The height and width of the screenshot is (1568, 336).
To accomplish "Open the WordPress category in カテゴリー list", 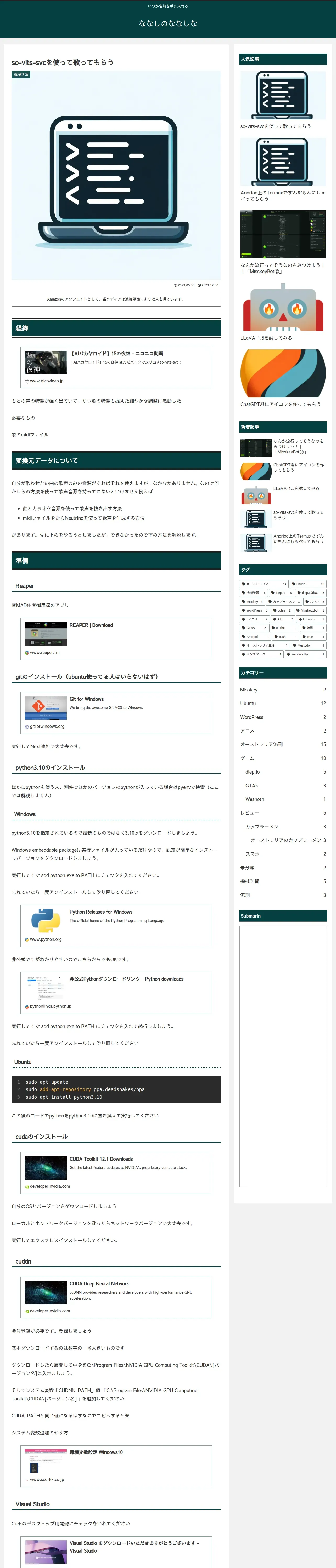I will click(283, 717).
